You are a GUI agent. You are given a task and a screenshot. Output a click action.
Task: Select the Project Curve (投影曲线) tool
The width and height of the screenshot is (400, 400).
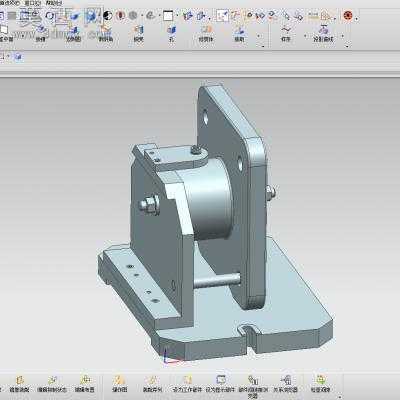[x=323, y=34]
